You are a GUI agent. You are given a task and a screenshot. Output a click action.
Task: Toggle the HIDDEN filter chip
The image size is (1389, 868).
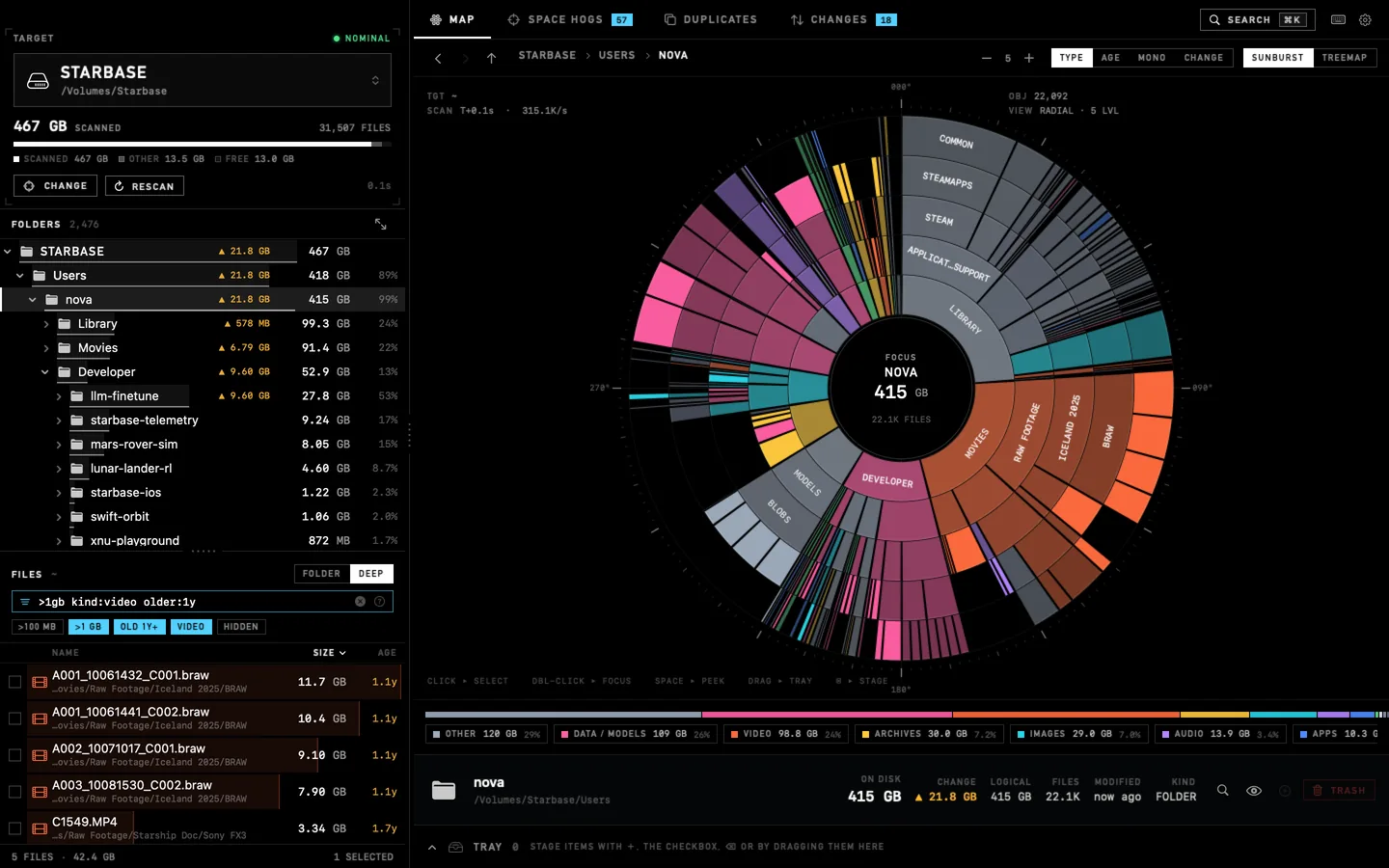(241, 627)
